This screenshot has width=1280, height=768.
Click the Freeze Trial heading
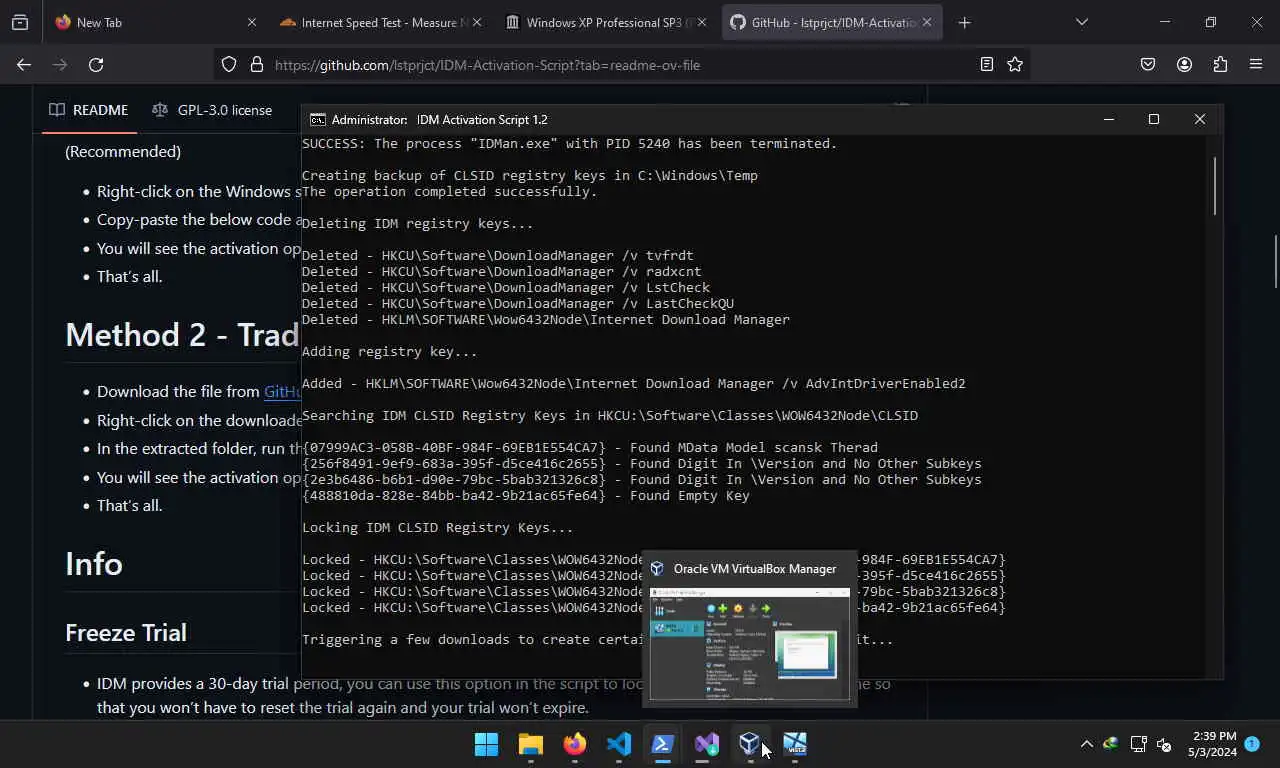tap(126, 633)
